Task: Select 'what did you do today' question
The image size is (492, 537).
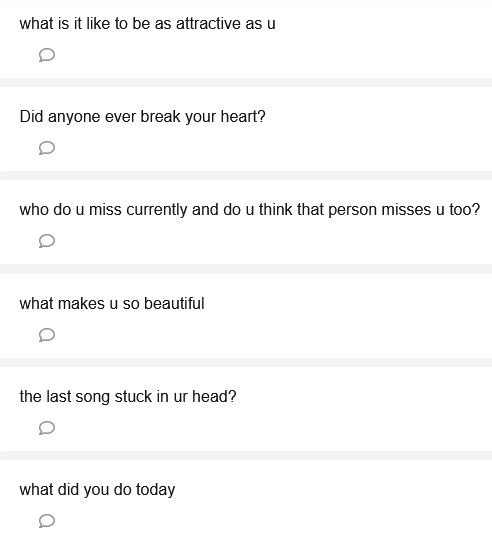Action: (x=97, y=490)
